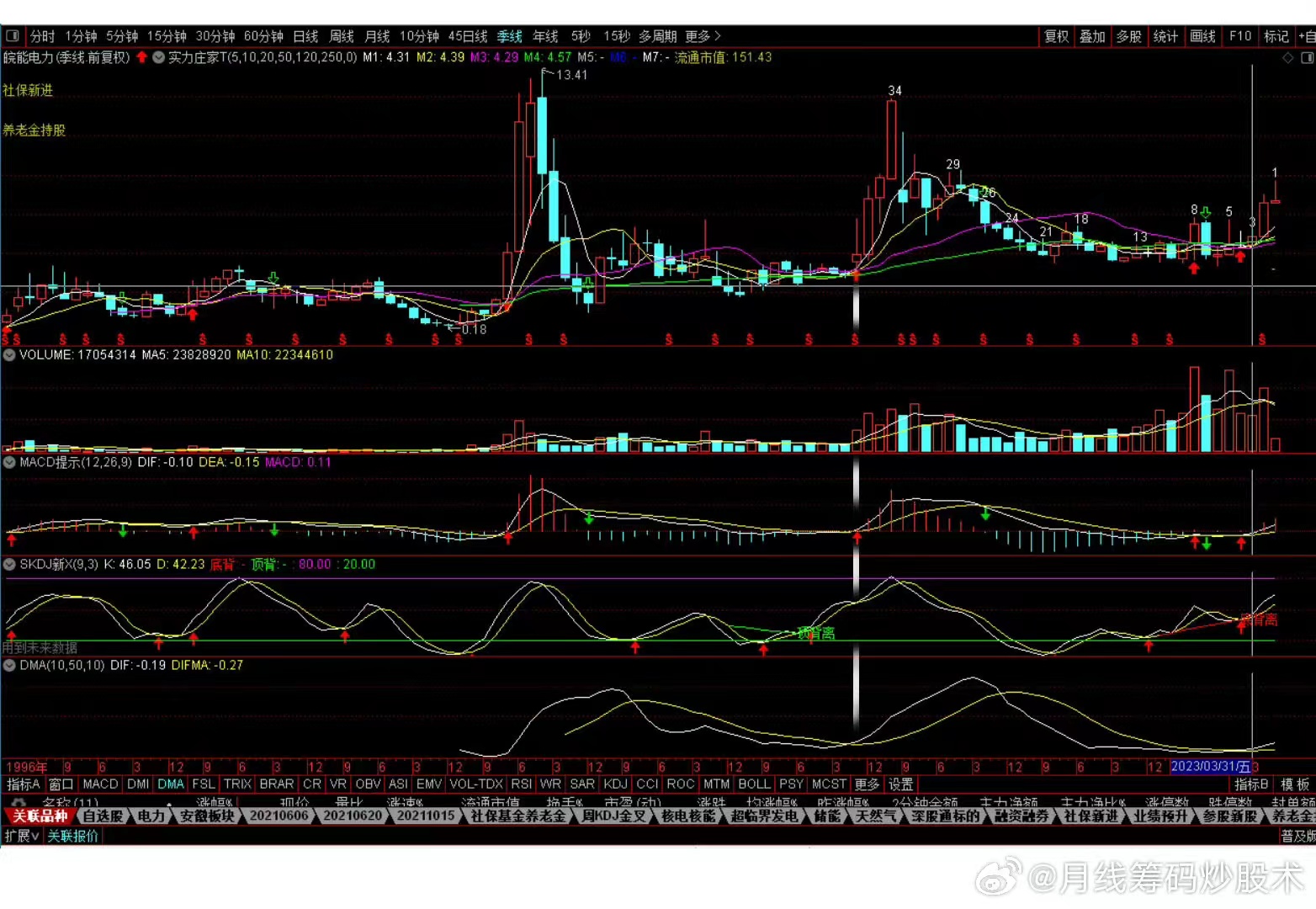
Task: Expand the 扩展 menu at bottom-left
Action: (21, 836)
